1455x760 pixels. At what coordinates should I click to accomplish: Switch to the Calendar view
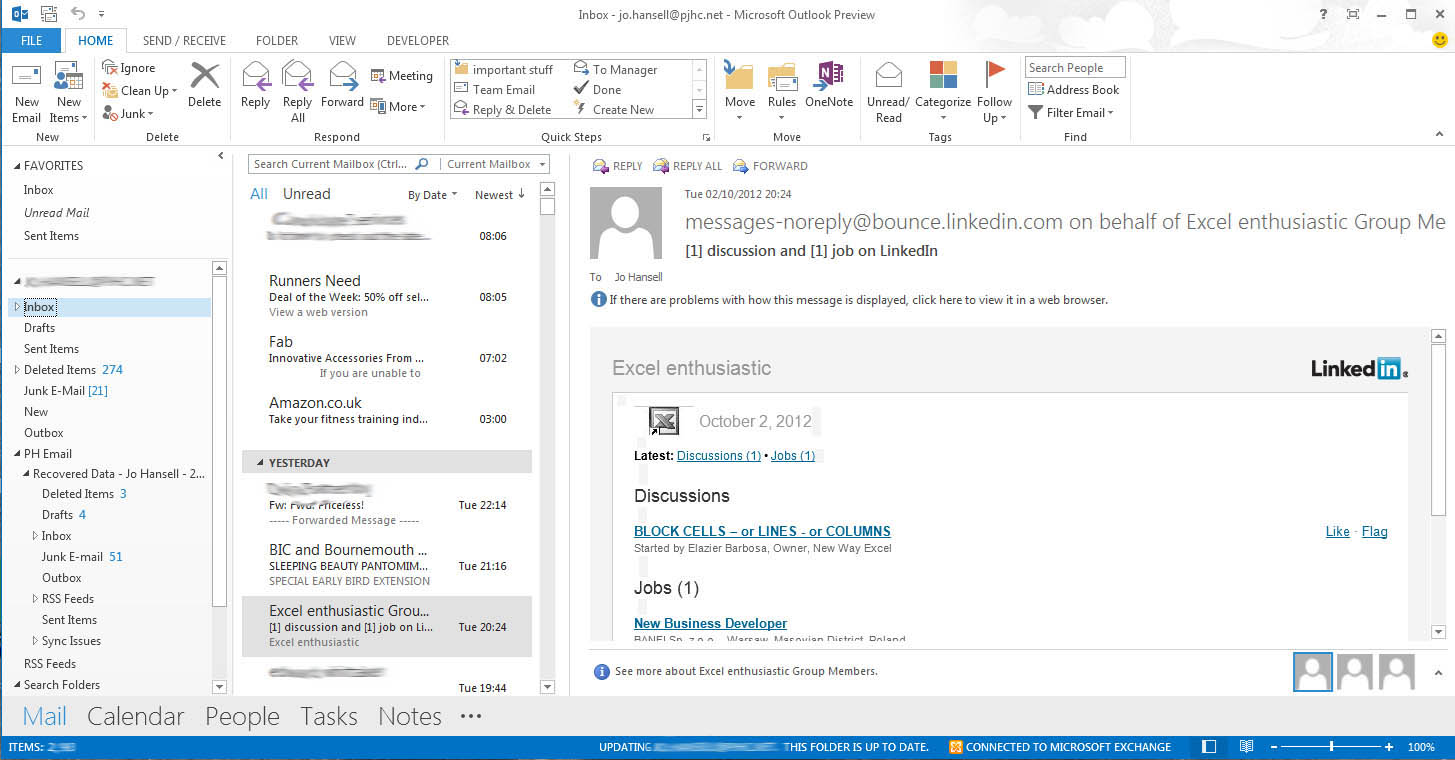point(135,716)
